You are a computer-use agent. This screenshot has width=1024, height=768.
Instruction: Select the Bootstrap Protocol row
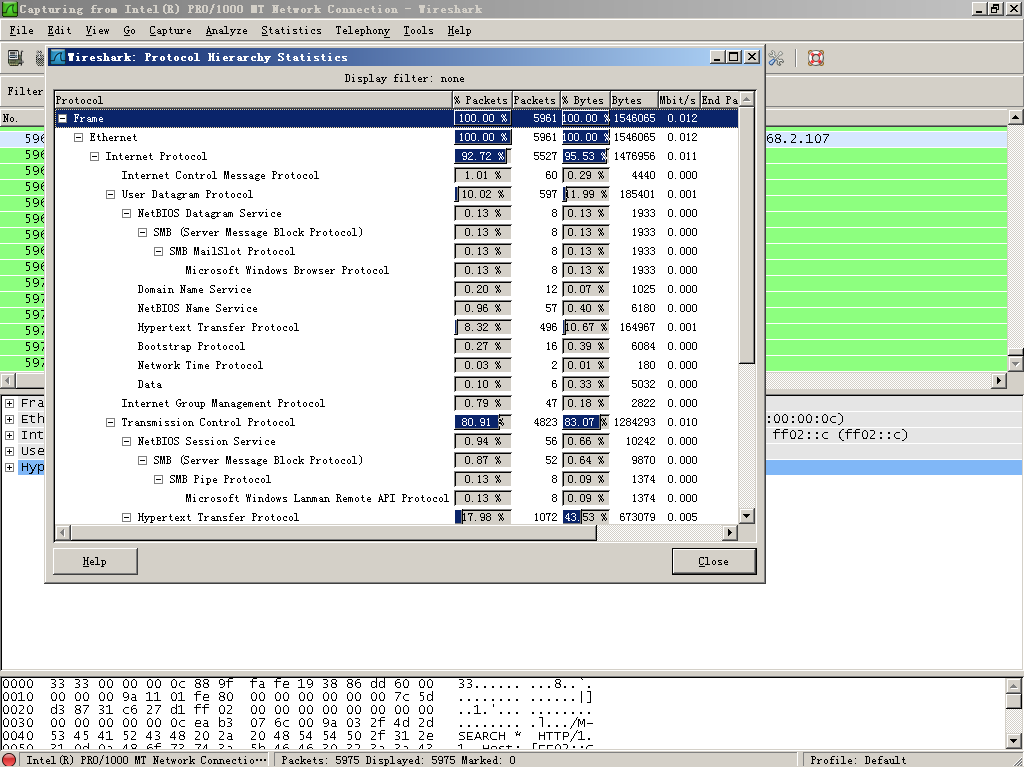pos(396,346)
